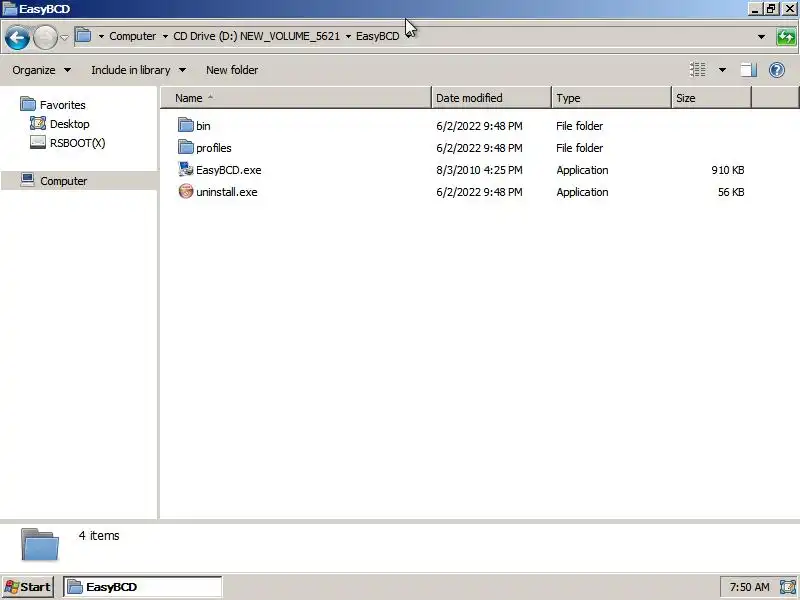Click the RSBOOT(X) drive icon
Screen dimensions: 800x600
click(38, 142)
